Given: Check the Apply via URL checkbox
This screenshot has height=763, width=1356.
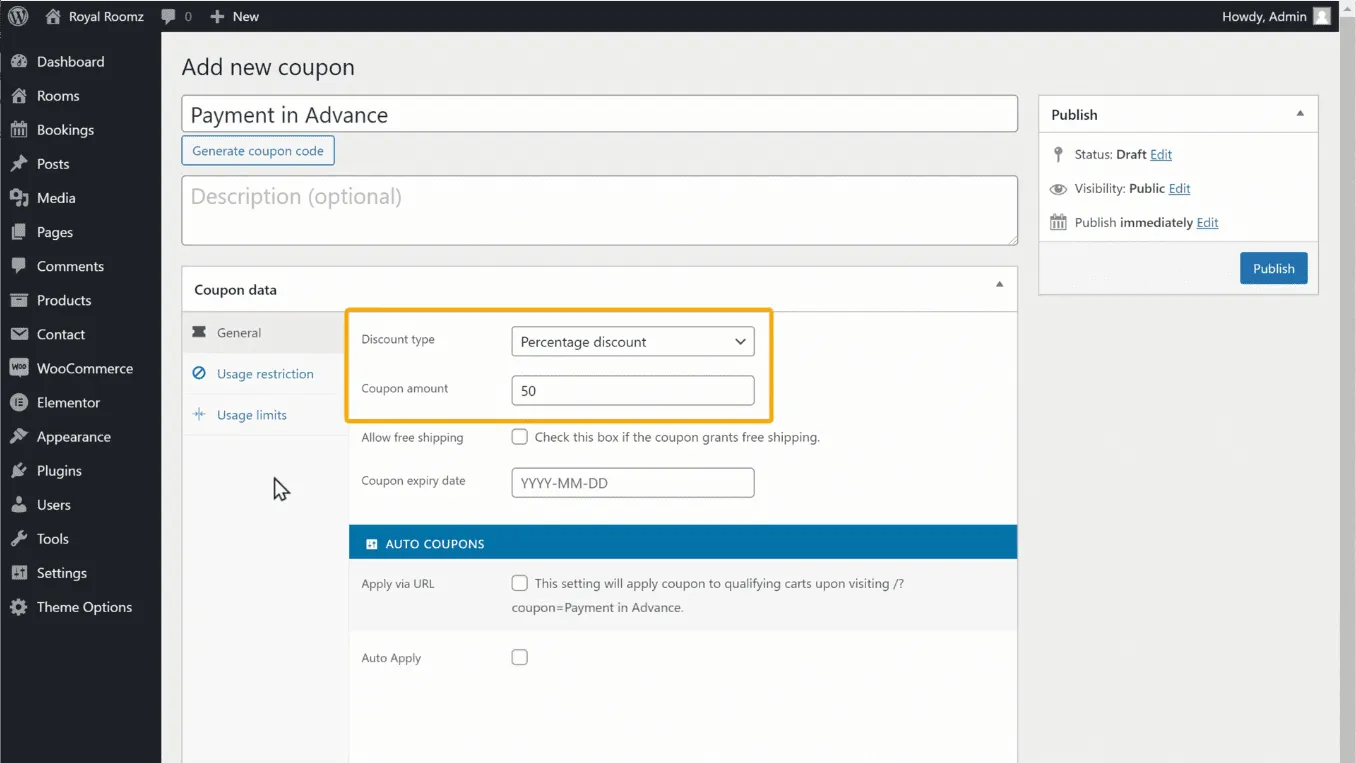Looking at the screenshot, I should pos(519,583).
